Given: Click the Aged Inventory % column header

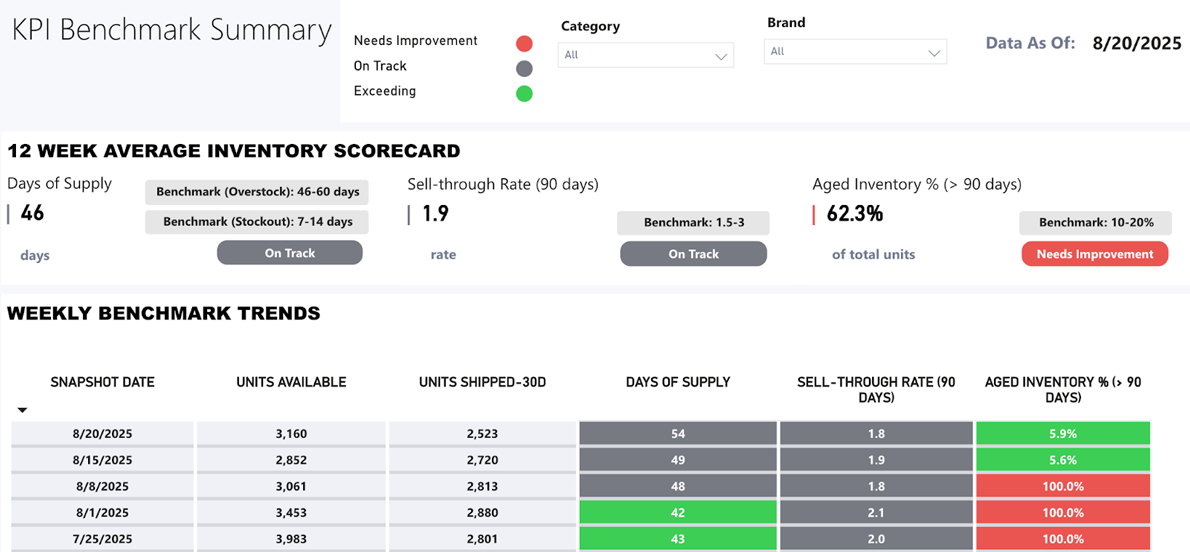Looking at the screenshot, I should click(x=1062, y=389).
